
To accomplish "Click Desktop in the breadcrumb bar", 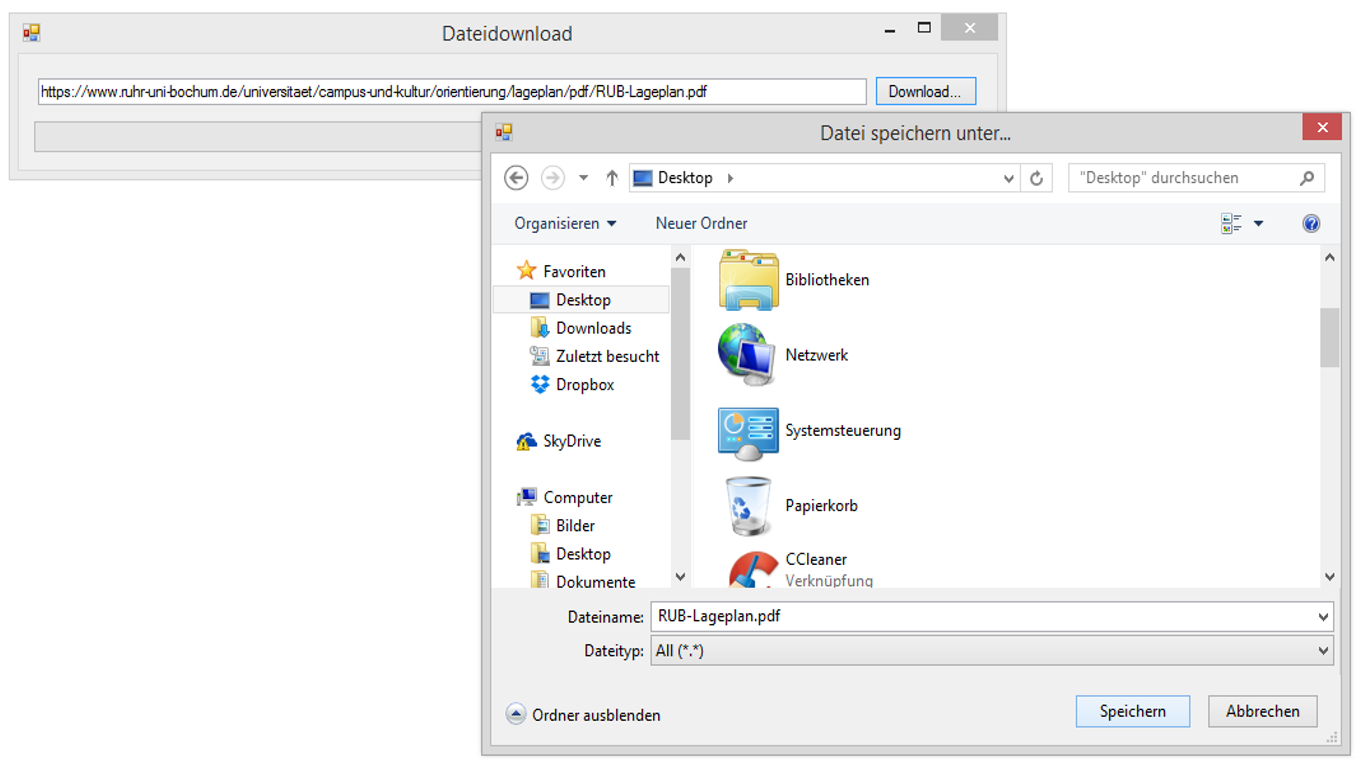I will pos(684,177).
